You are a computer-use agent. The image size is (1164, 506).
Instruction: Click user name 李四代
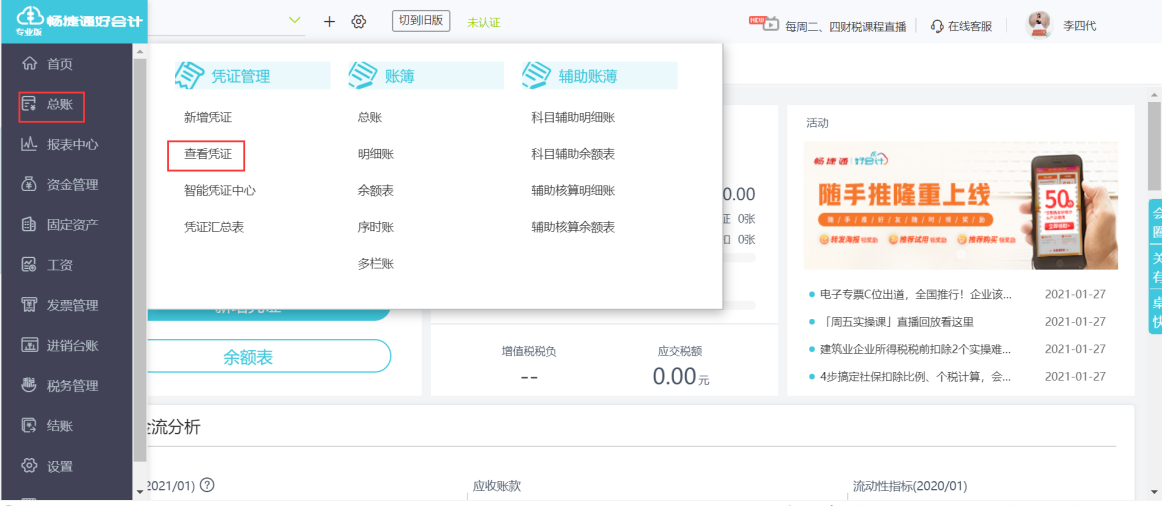1079,26
